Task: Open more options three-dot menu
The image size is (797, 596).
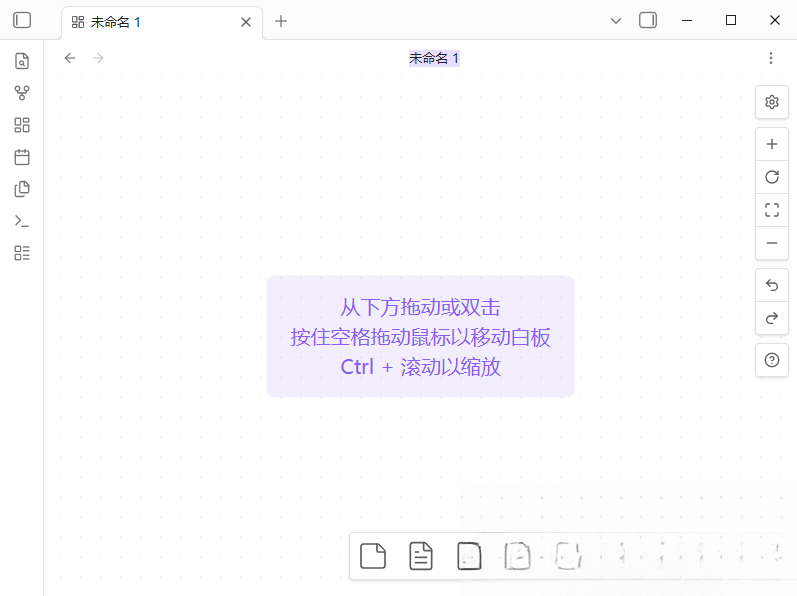Action: 771,58
